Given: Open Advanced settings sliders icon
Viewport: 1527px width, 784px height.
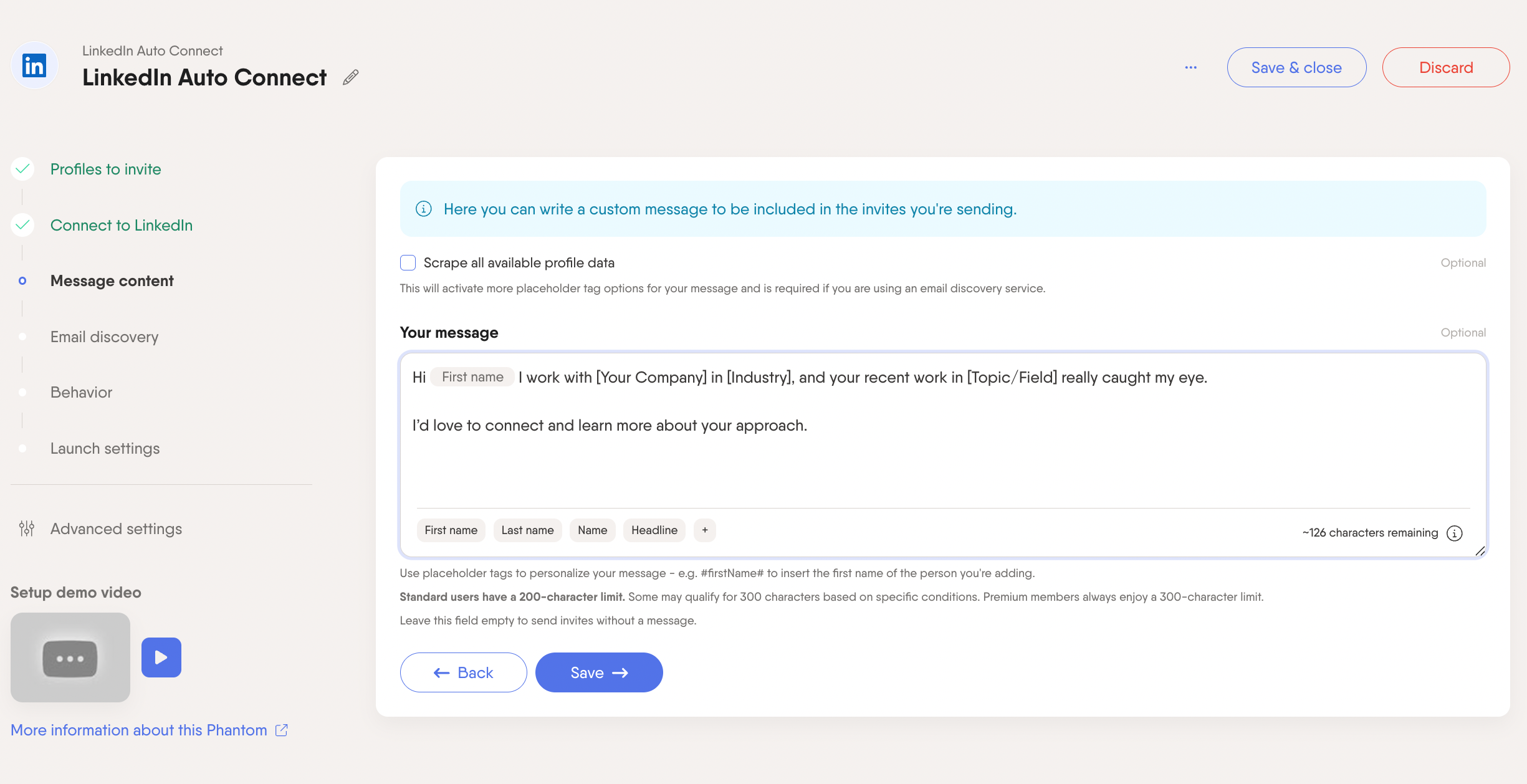Looking at the screenshot, I should point(26,528).
